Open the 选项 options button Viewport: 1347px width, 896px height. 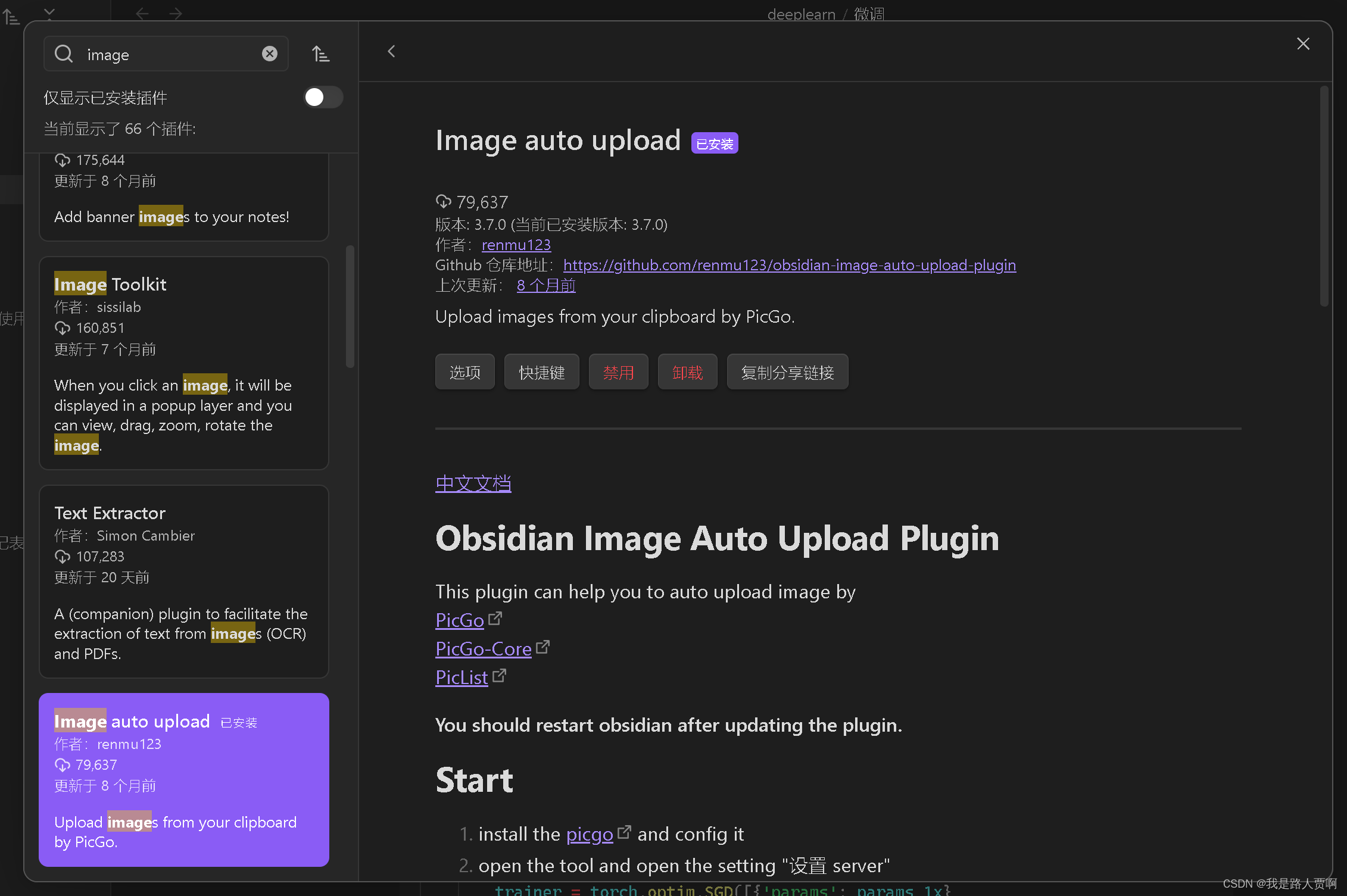tap(465, 372)
